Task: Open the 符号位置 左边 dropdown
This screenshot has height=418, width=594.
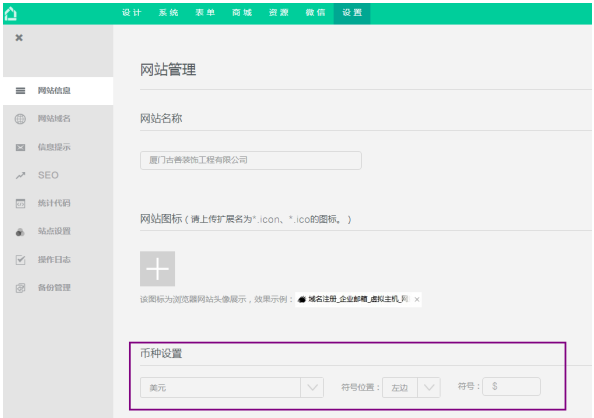Action: click(411, 387)
